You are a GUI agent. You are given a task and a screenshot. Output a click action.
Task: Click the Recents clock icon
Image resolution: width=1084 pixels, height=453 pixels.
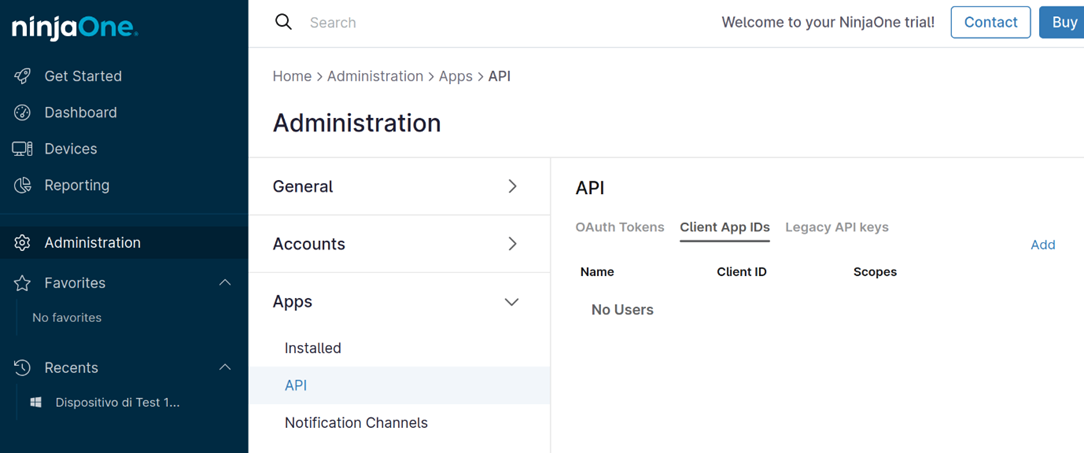click(22, 367)
